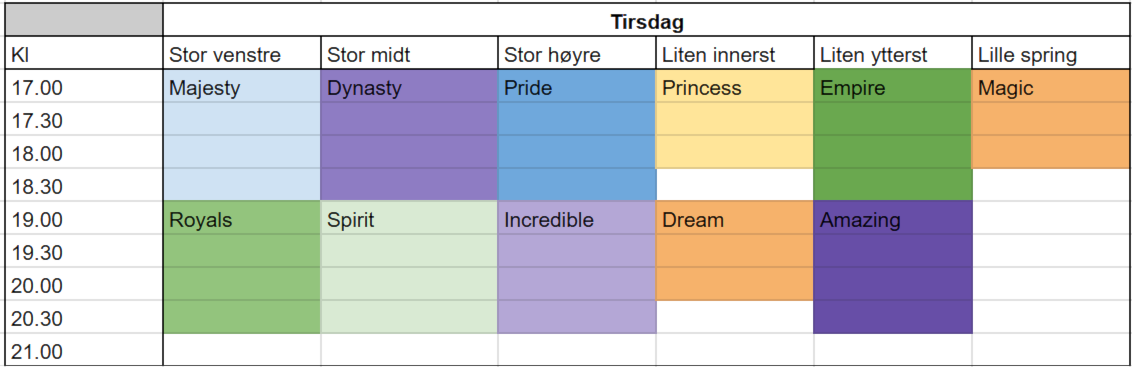
Task: Click the Kl label cell
Action: 84,53
